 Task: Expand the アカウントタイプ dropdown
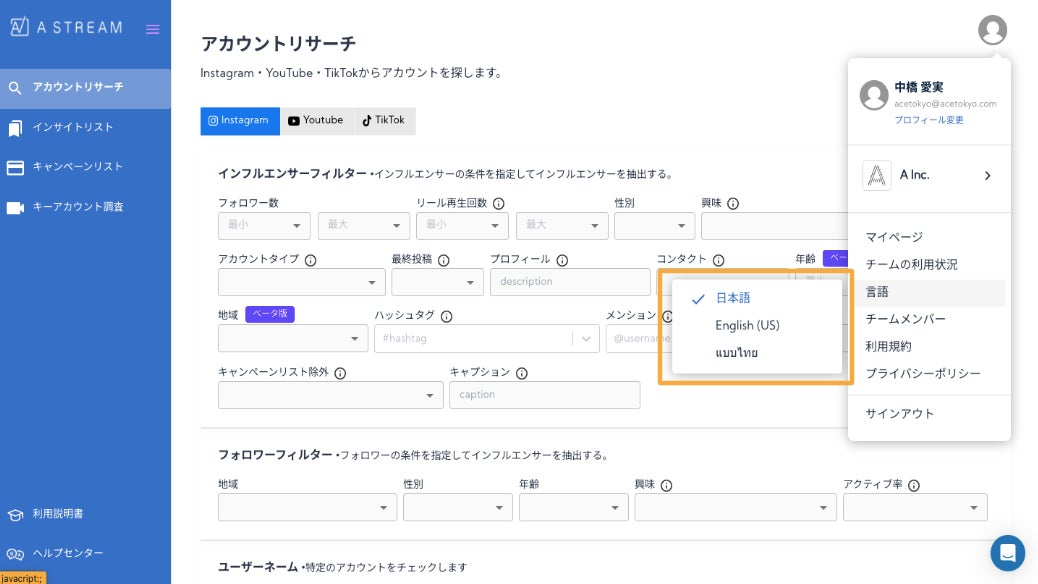coord(301,283)
